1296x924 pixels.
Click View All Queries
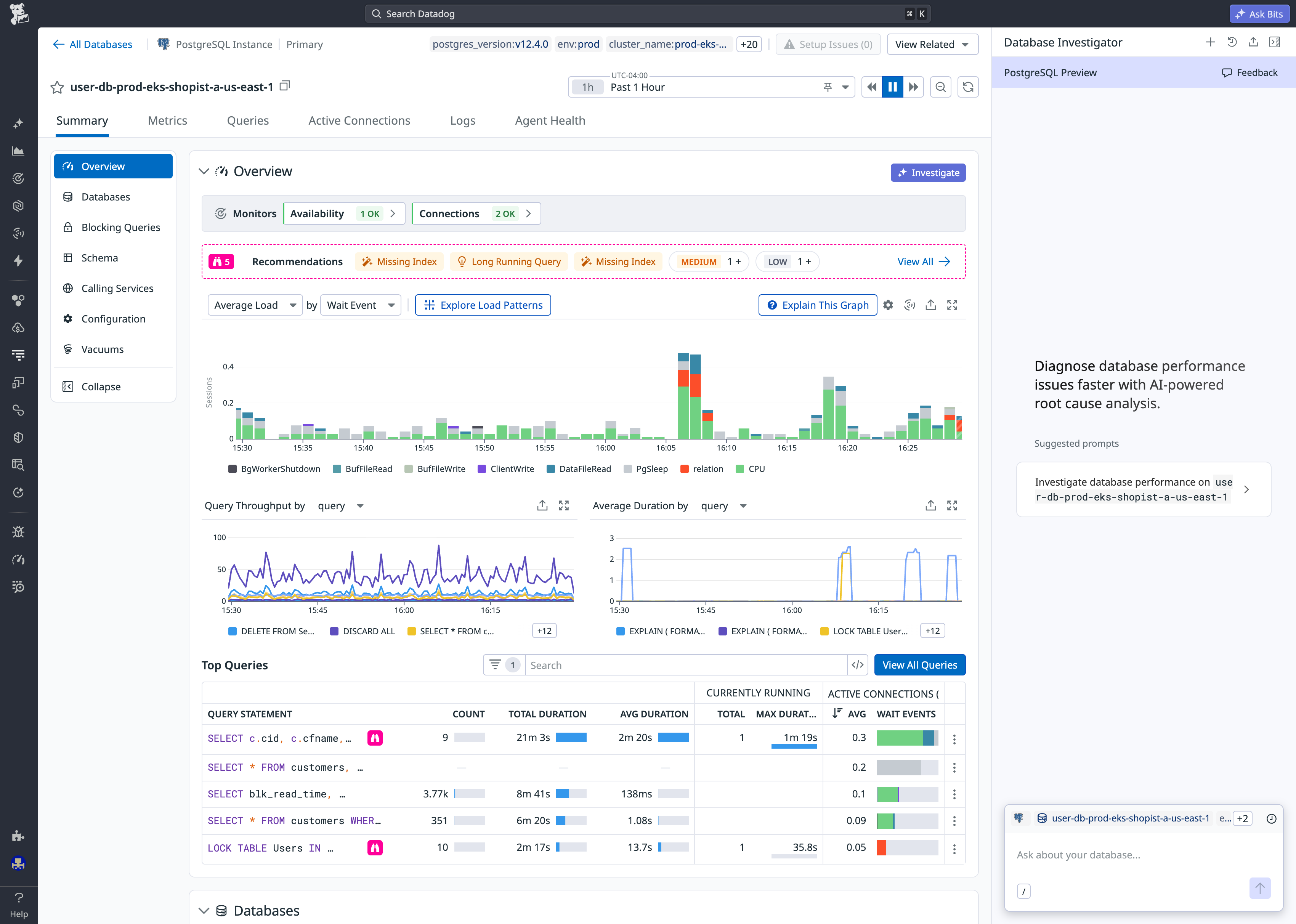point(919,665)
